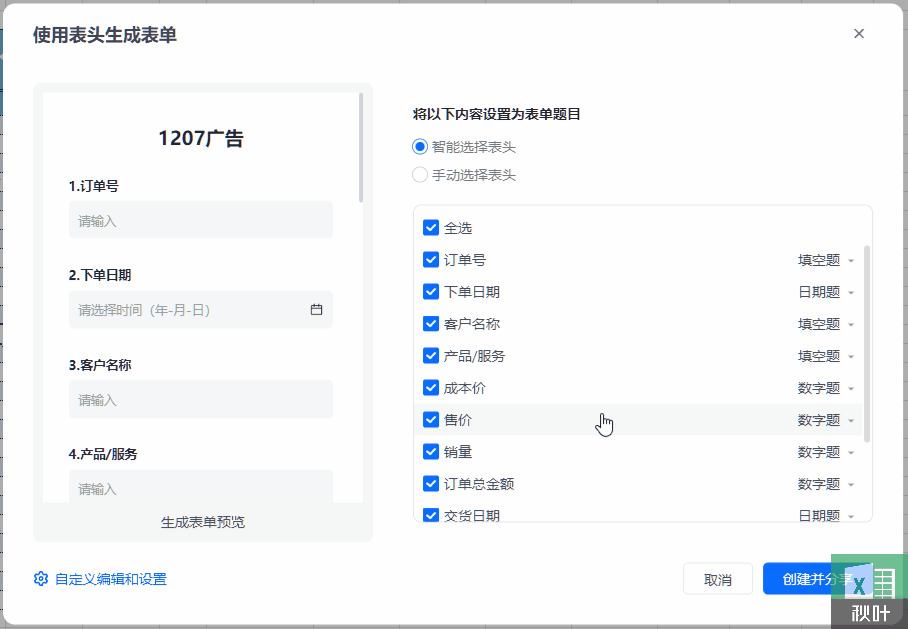
Task: Open 自定义编辑和设置 link
Action: click(x=111, y=579)
